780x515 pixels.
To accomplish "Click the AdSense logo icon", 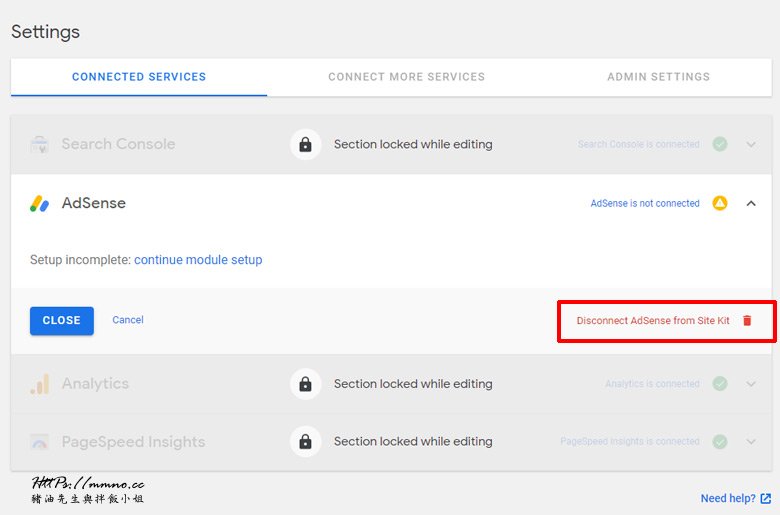I will tap(40, 203).
